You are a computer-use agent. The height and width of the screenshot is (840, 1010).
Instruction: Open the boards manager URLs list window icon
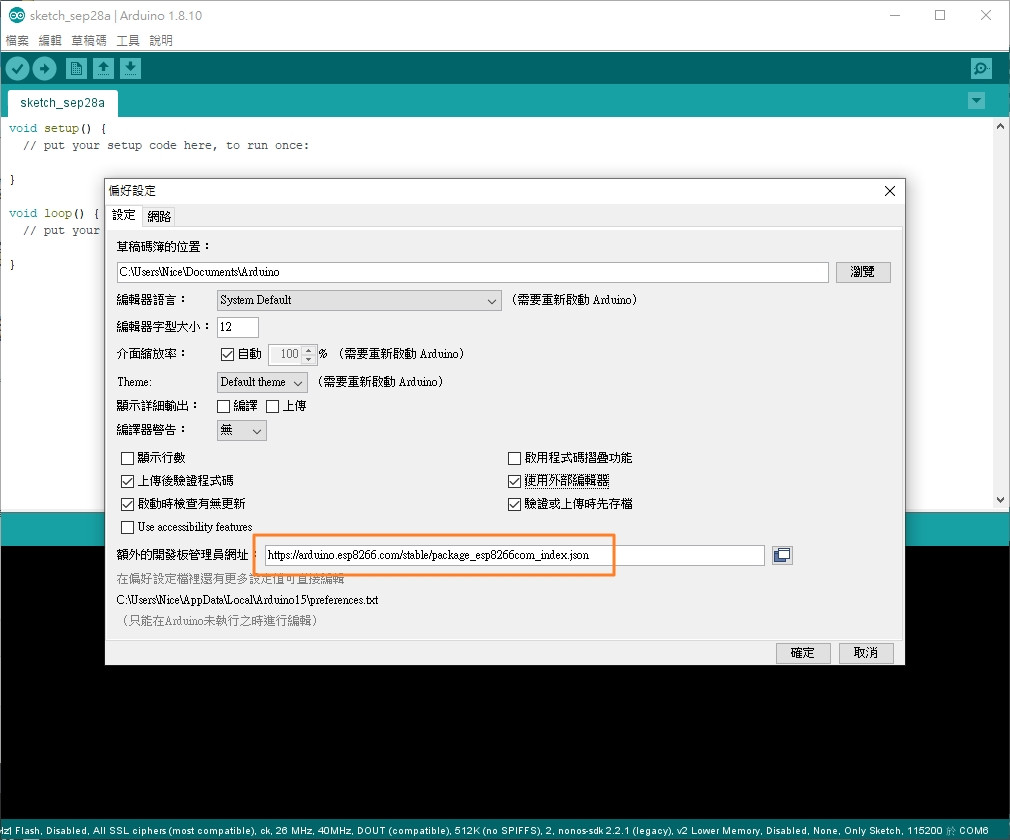click(x=782, y=555)
